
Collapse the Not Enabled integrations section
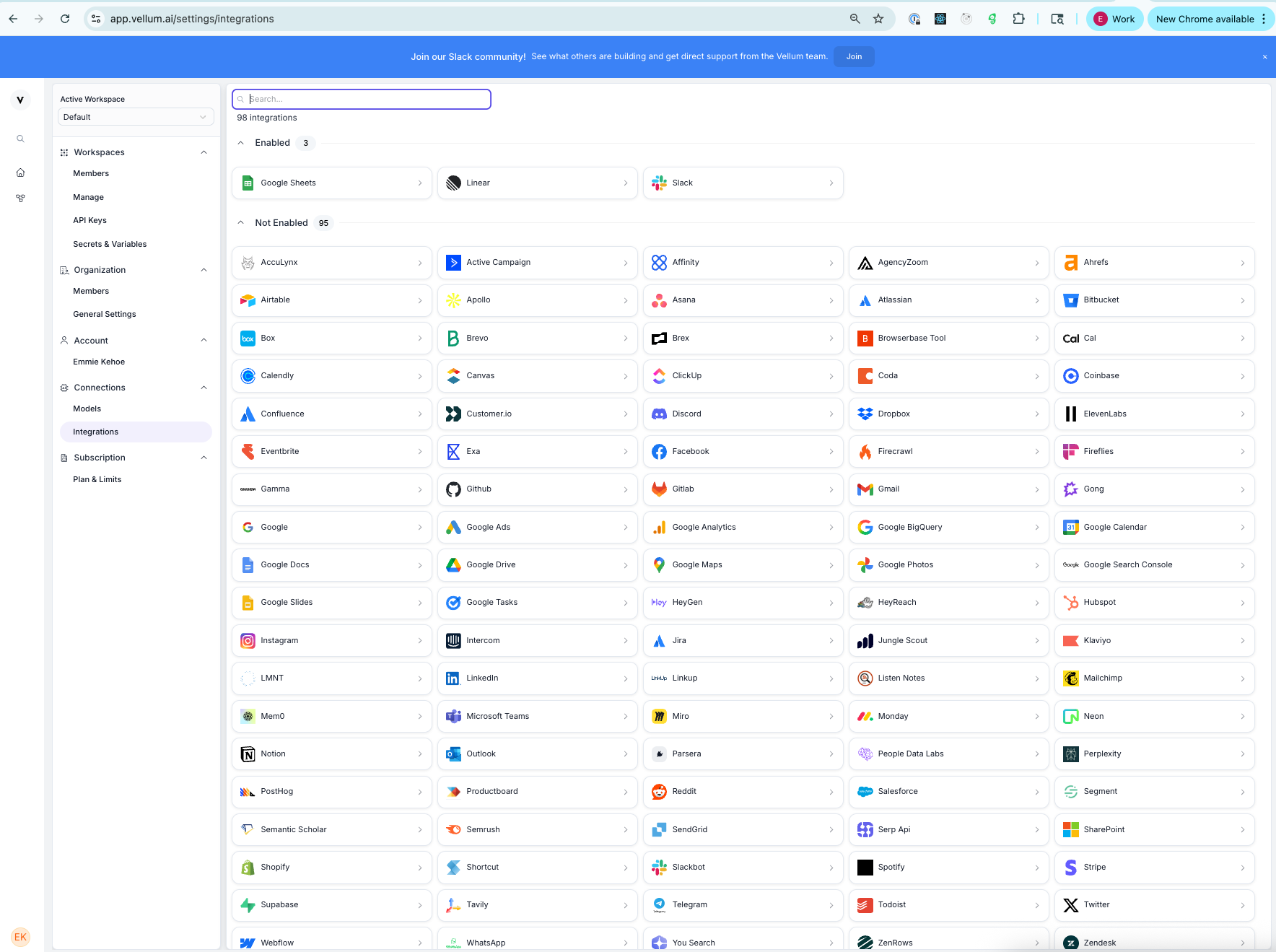241,223
